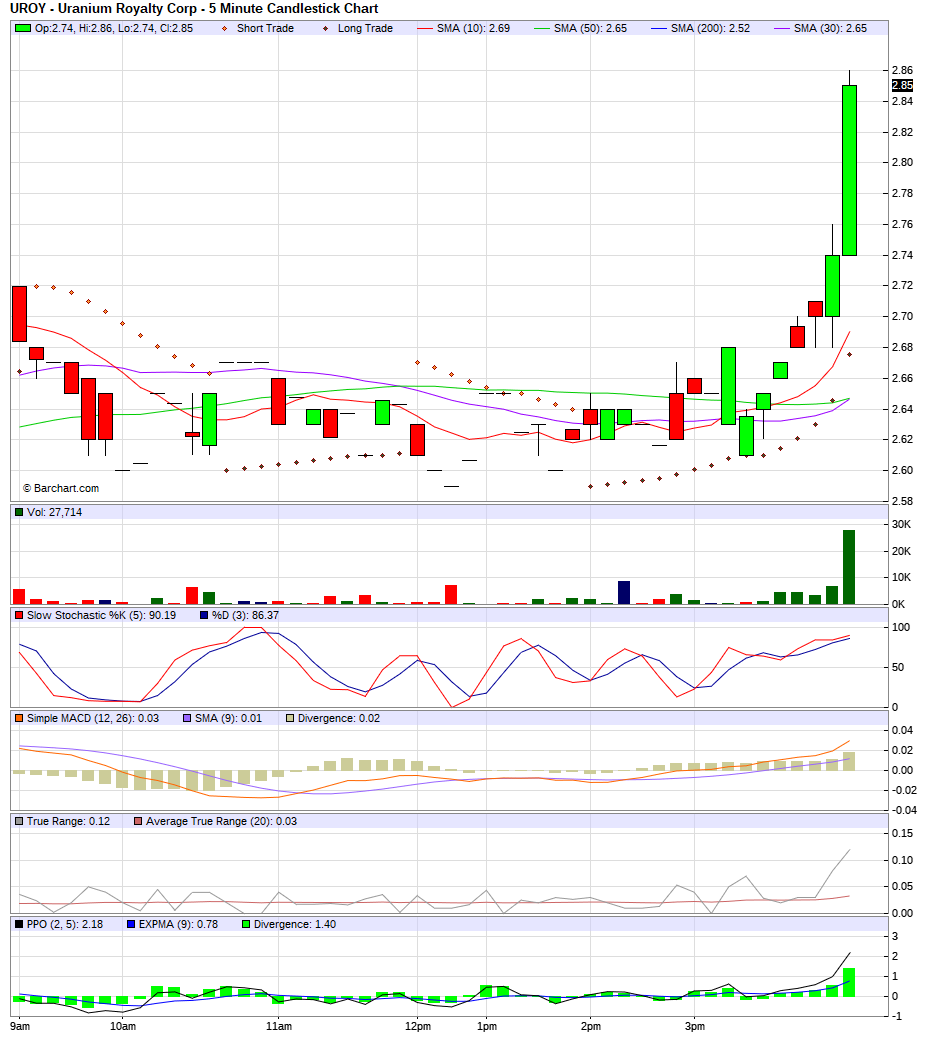This screenshot has height=1057, width=930.
Task: Click the navy blue volume bar
Action: pos(624,593)
